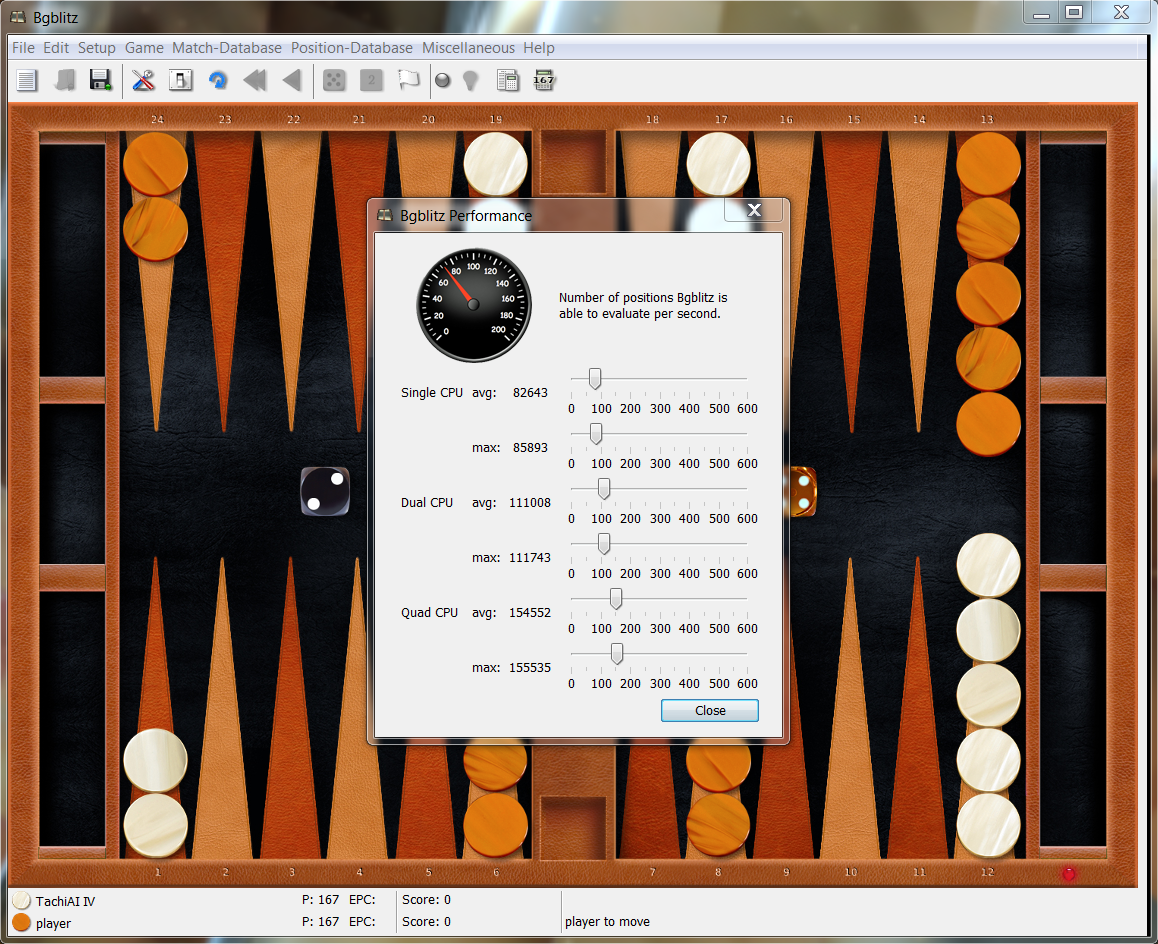The height and width of the screenshot is (944, 1158).
Task: Click the save floppy disk icon
Action: coord(100,80)
